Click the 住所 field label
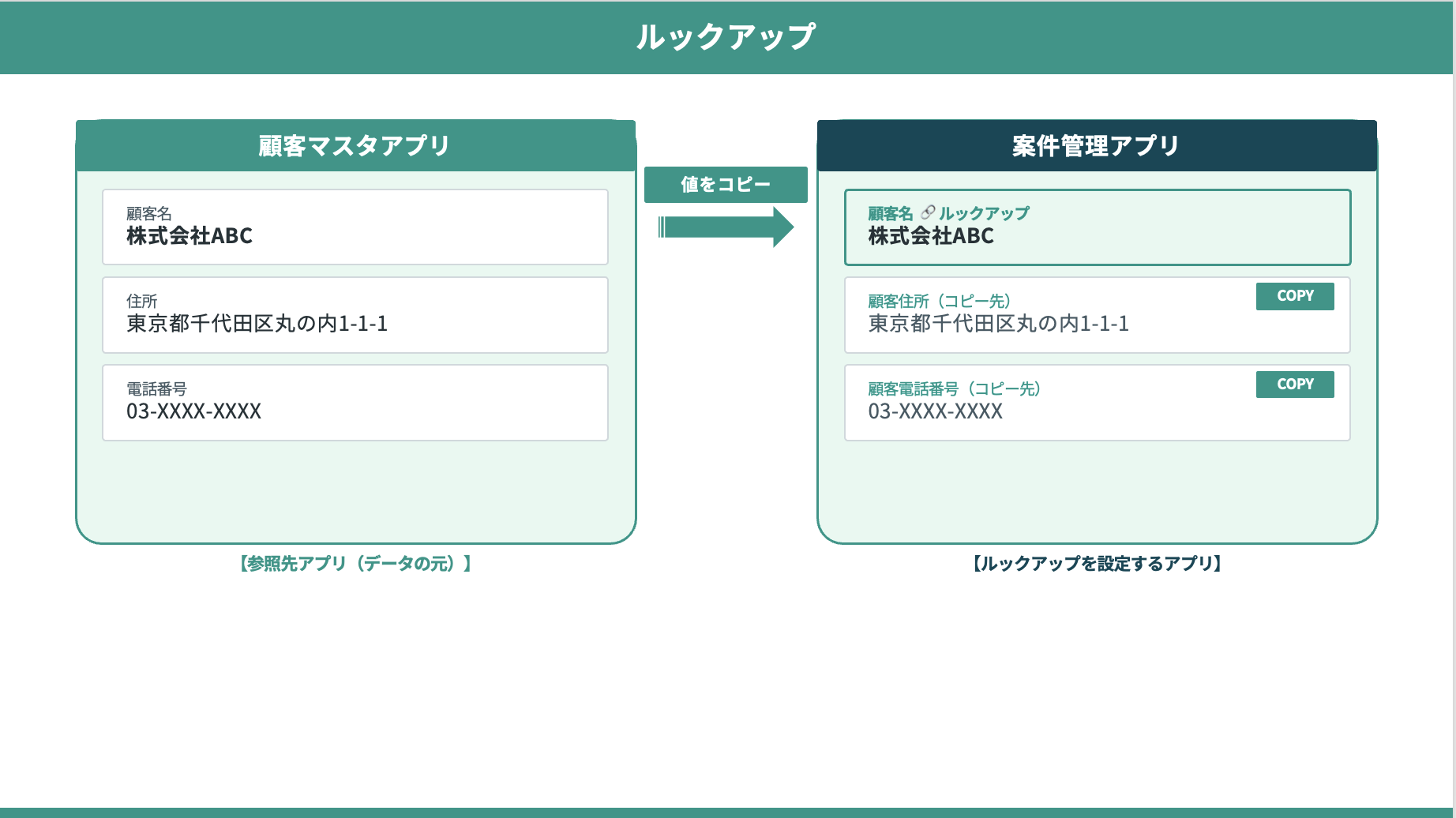The width and height of the screenshot is (1456, 818). click(141, 301)
